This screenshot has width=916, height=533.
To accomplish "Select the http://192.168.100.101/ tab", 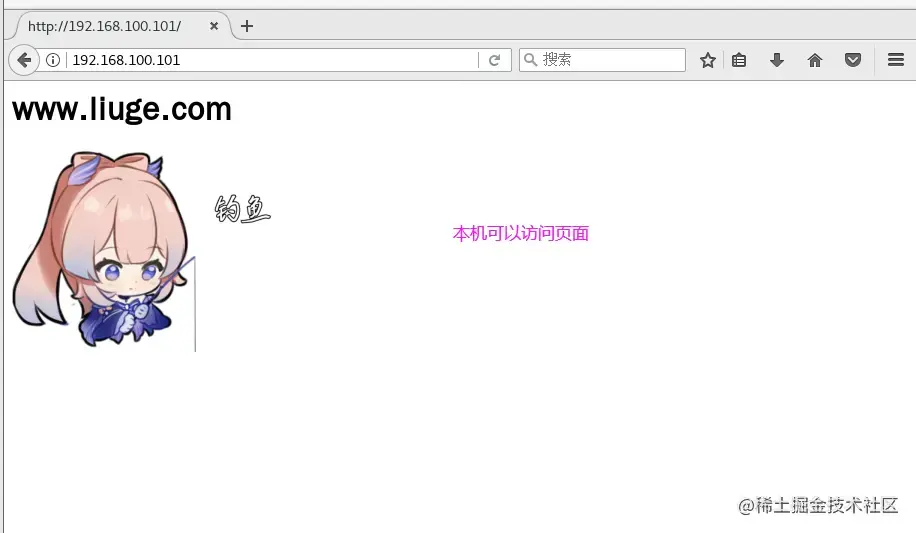I will [x=104, y=26].
